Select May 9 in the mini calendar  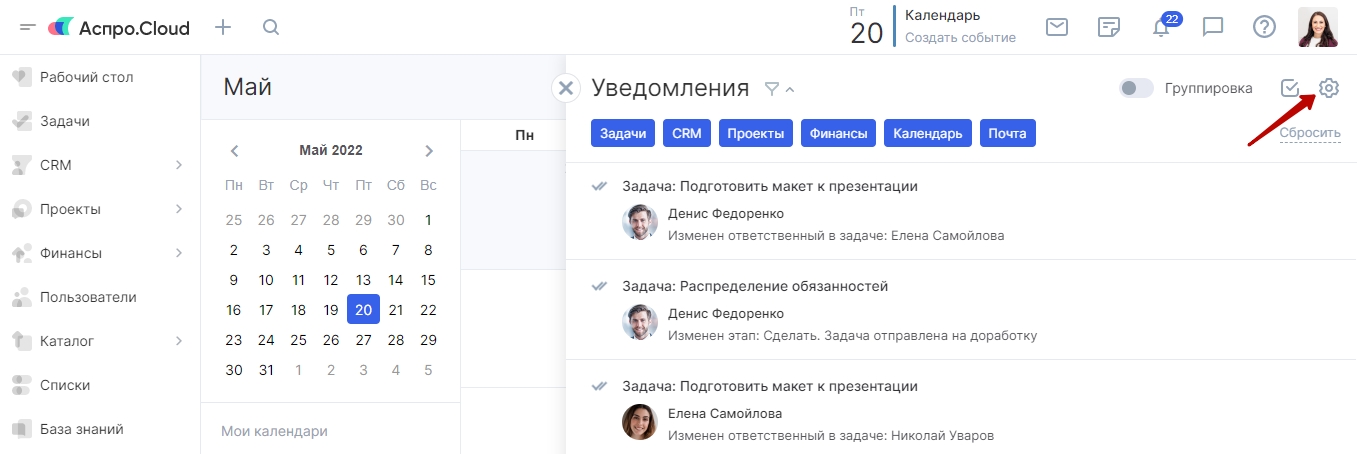click(234, 281)
